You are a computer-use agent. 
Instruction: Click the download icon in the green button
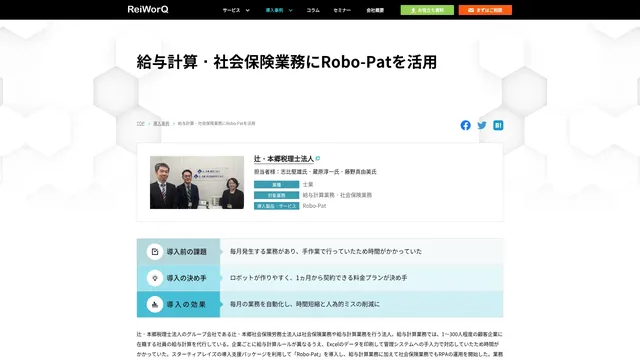point(413,10)
